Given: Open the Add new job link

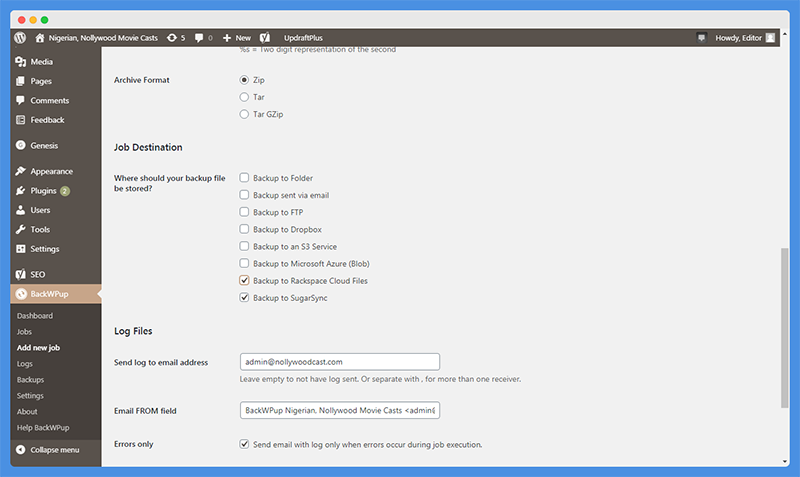Looking at the screenshot, I should [38, 348].
